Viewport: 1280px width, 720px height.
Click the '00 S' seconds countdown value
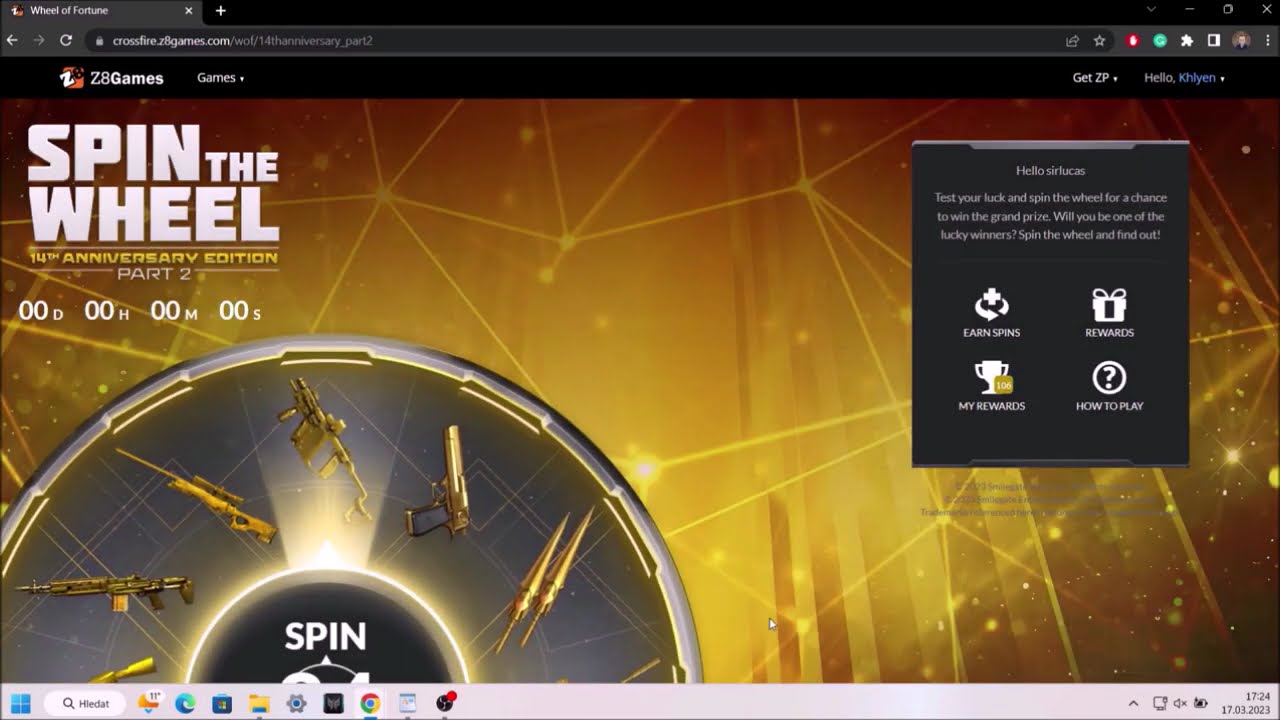pos(240,311)
